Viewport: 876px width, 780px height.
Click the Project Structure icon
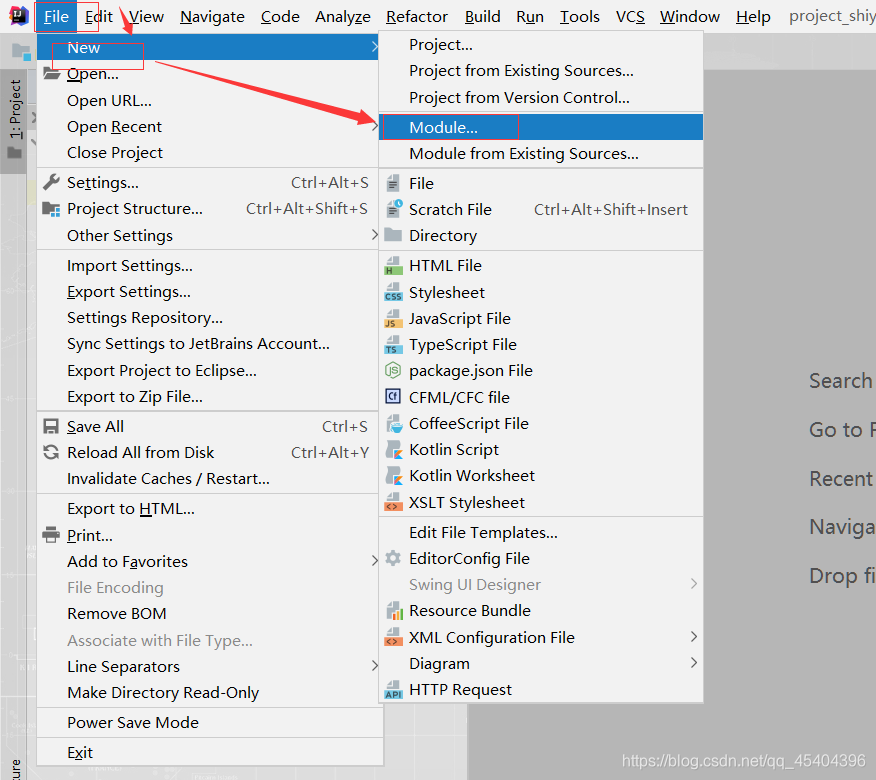click(51, 209)
